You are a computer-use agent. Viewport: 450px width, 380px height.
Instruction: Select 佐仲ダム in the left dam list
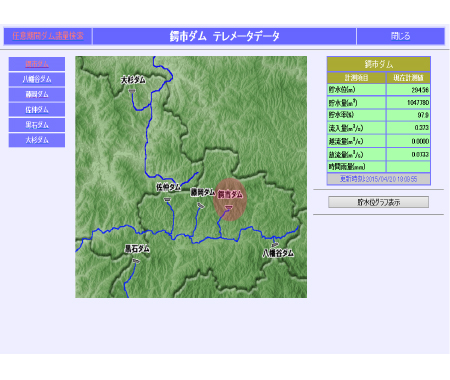tap(37, 110)
